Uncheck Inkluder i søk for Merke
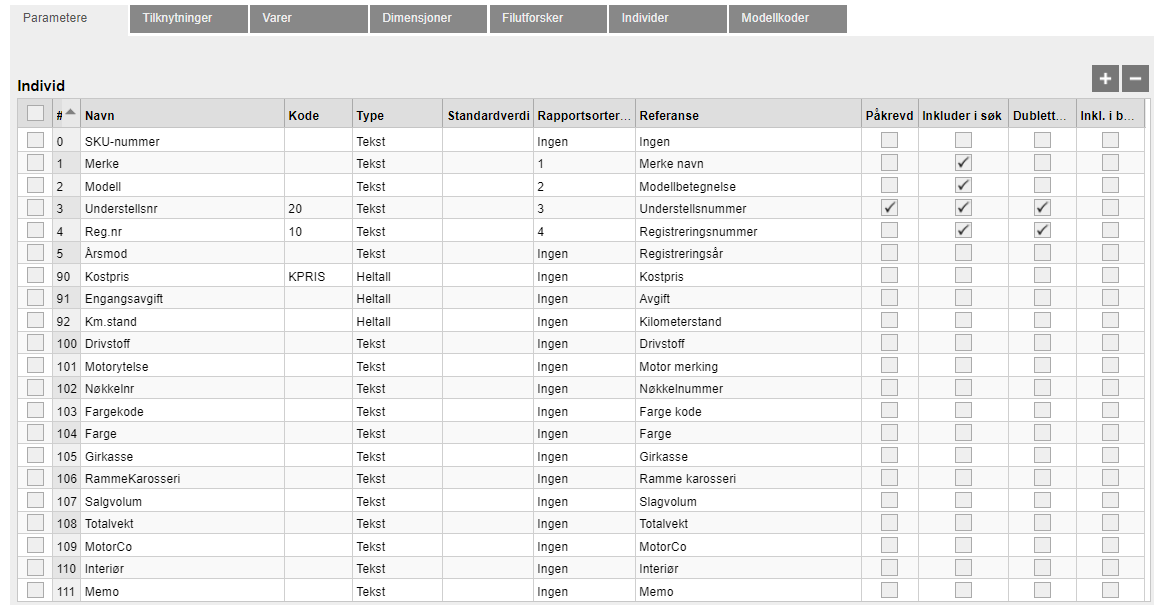The image size is (1154, 605). point(963,163)
